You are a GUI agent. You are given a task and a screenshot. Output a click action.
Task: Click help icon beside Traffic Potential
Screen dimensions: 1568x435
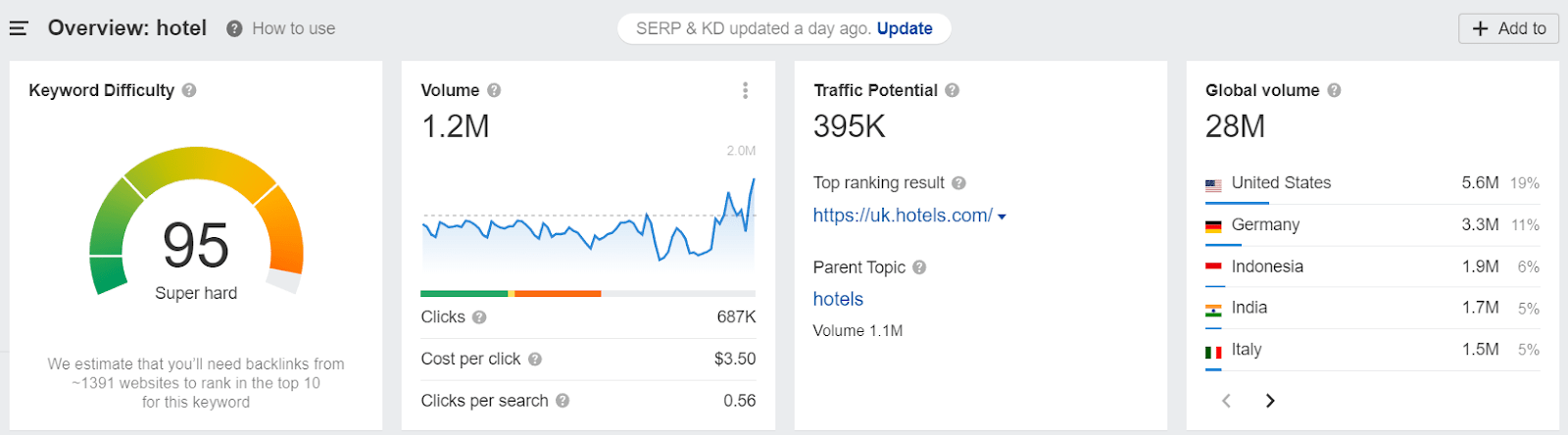coord(952,90)
